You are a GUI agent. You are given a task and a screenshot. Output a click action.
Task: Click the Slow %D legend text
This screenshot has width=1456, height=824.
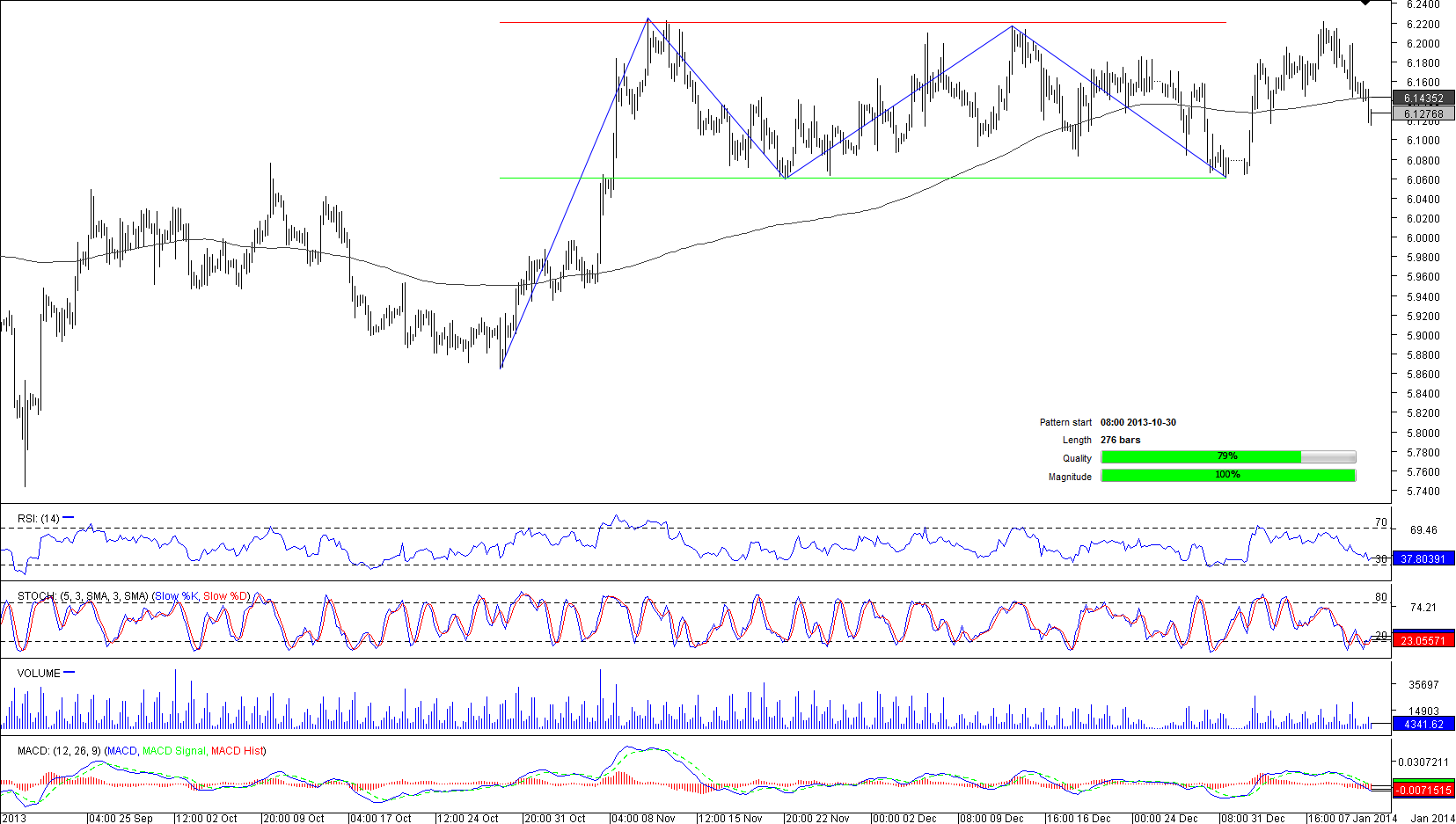(226, 596)
